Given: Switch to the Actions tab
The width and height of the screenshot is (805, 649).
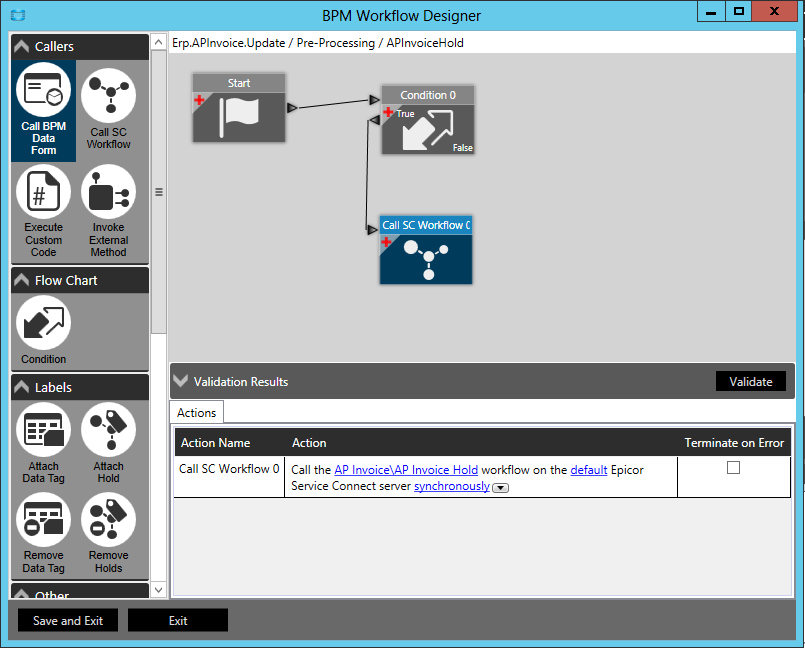Looking at the screenshot, I should [x=196, y=412].
